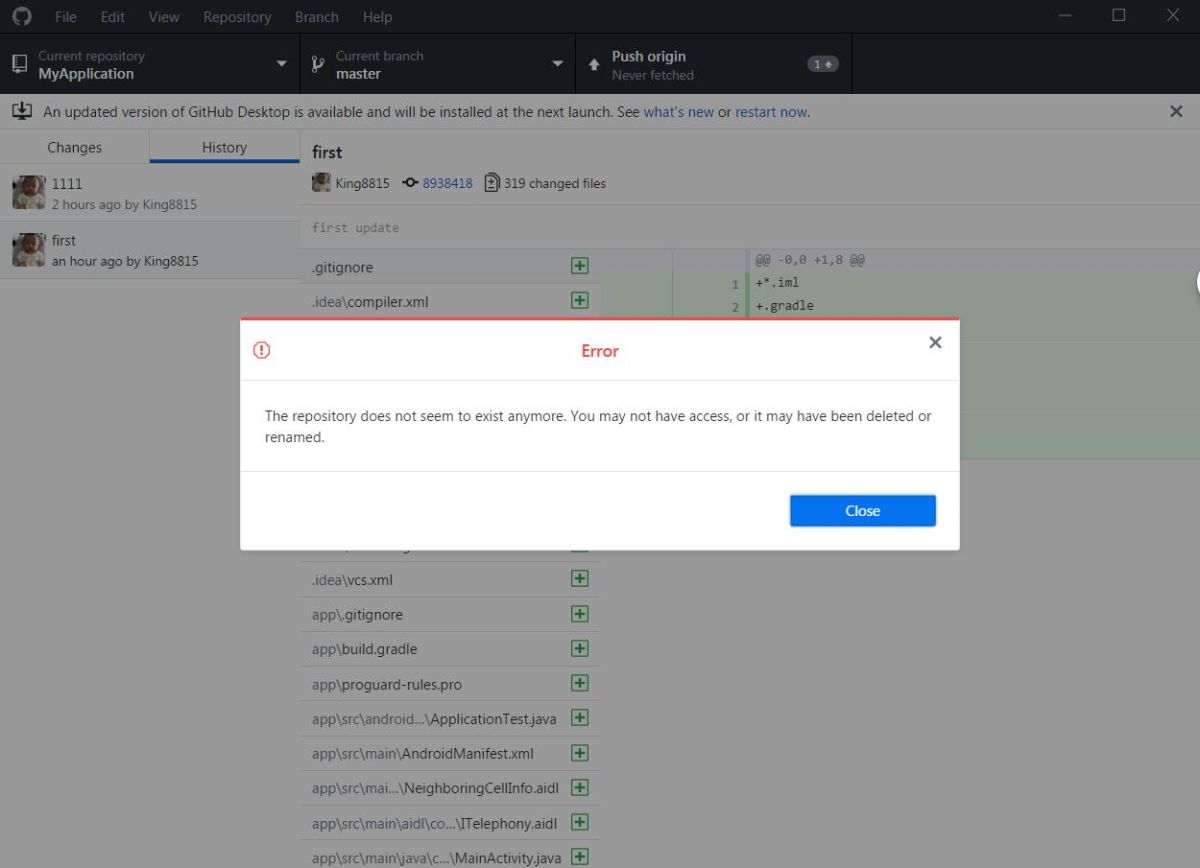The height and width of the screenshot is (868, 1200).
Task: Click the restart now link
Action: click(x=771, y=112)
